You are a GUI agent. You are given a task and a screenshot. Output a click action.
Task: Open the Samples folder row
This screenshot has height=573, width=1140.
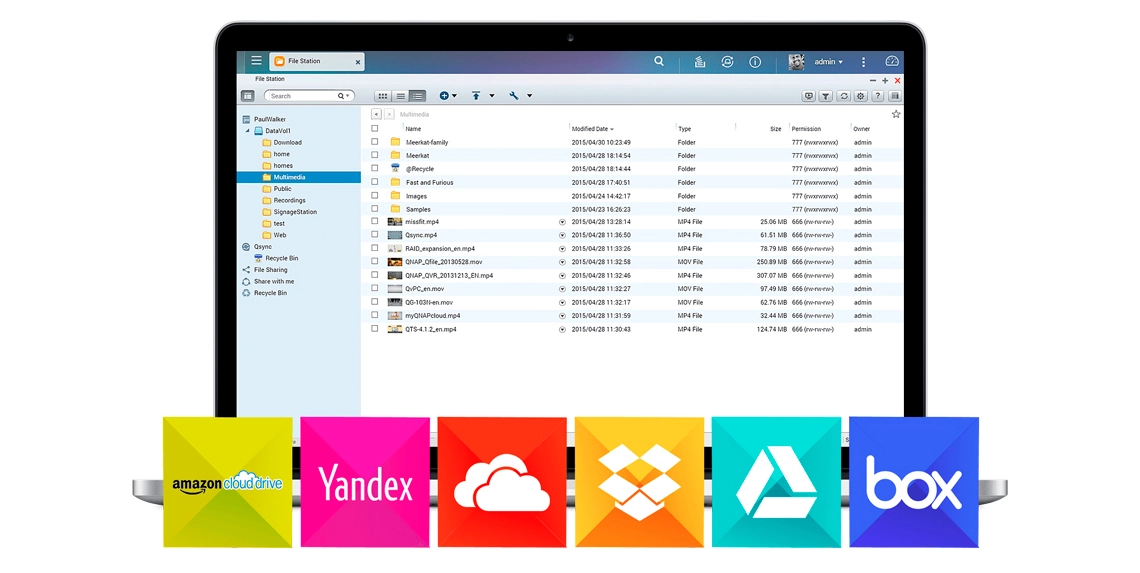632,209
